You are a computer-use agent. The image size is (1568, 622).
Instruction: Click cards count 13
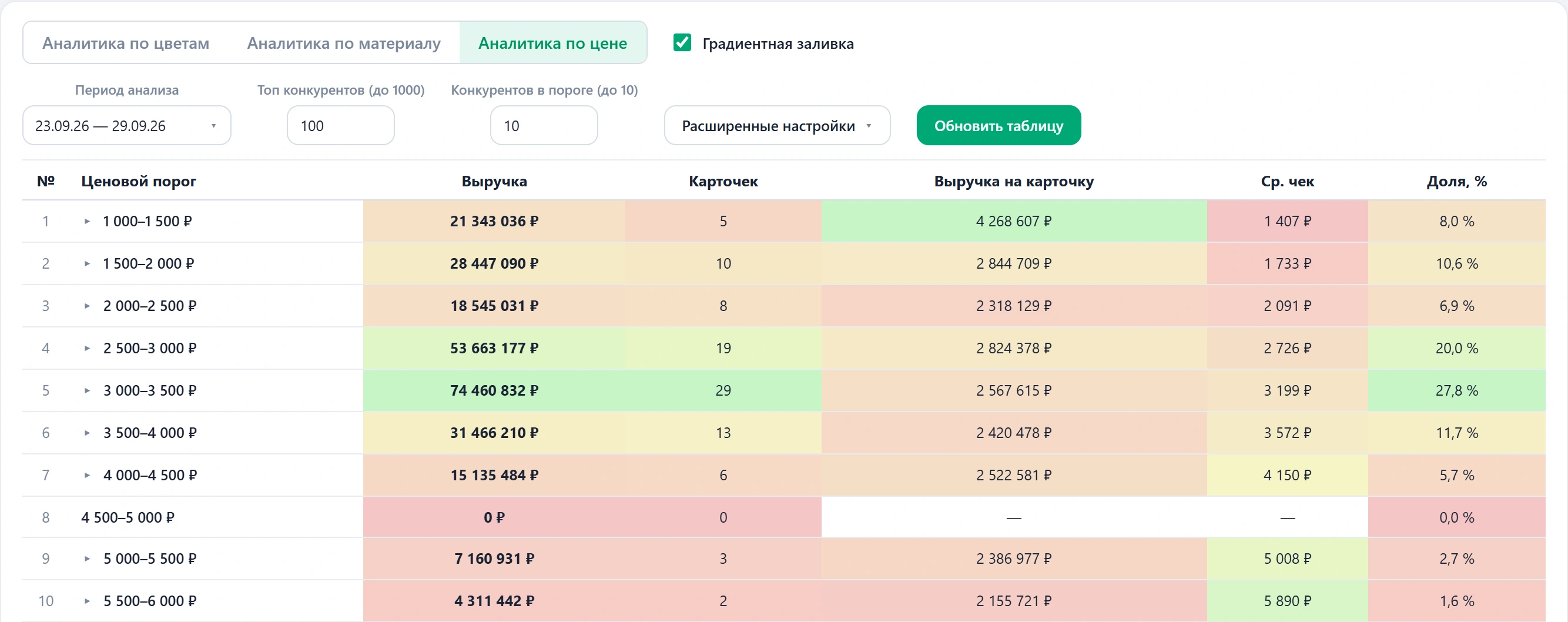click(723, 433)
